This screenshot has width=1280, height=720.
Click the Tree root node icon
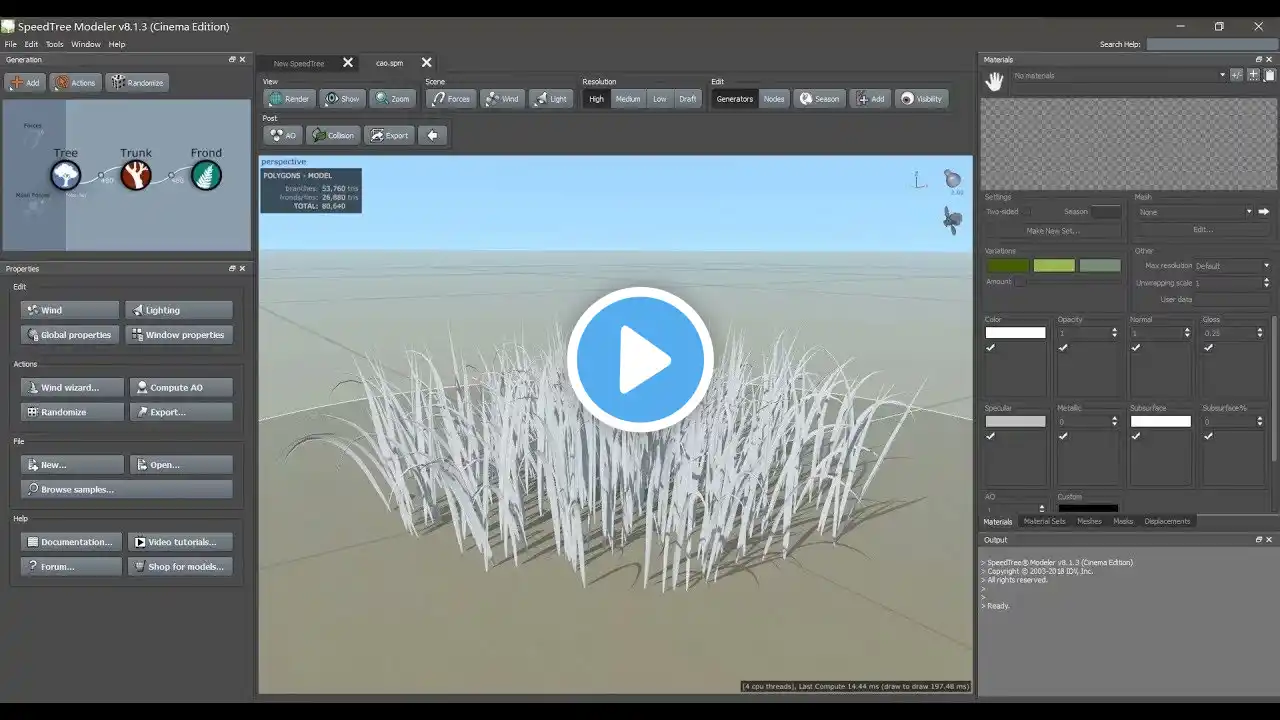click(x=66, y=176)
